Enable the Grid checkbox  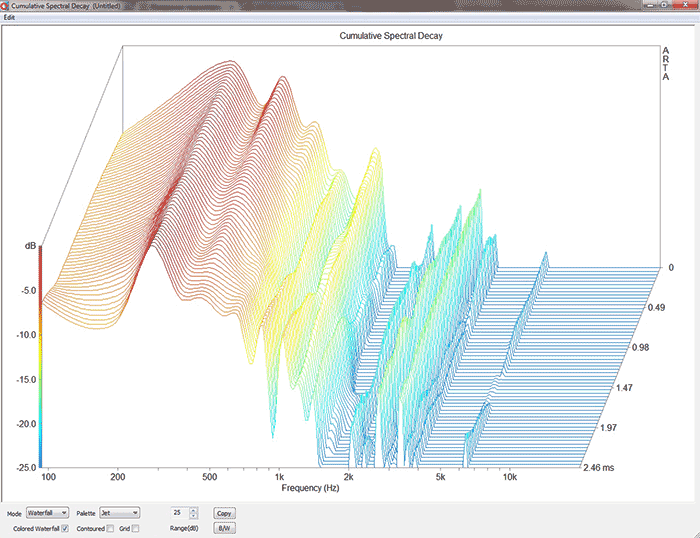[x=135, y=528]
